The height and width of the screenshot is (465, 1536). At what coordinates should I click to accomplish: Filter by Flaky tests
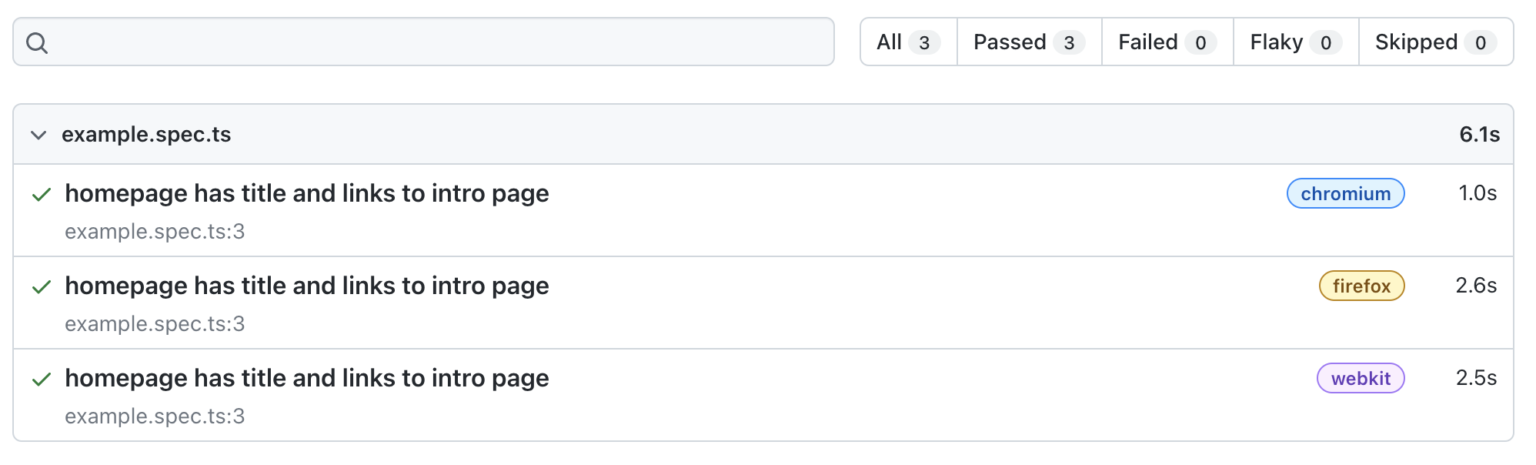pos(1295,42)
